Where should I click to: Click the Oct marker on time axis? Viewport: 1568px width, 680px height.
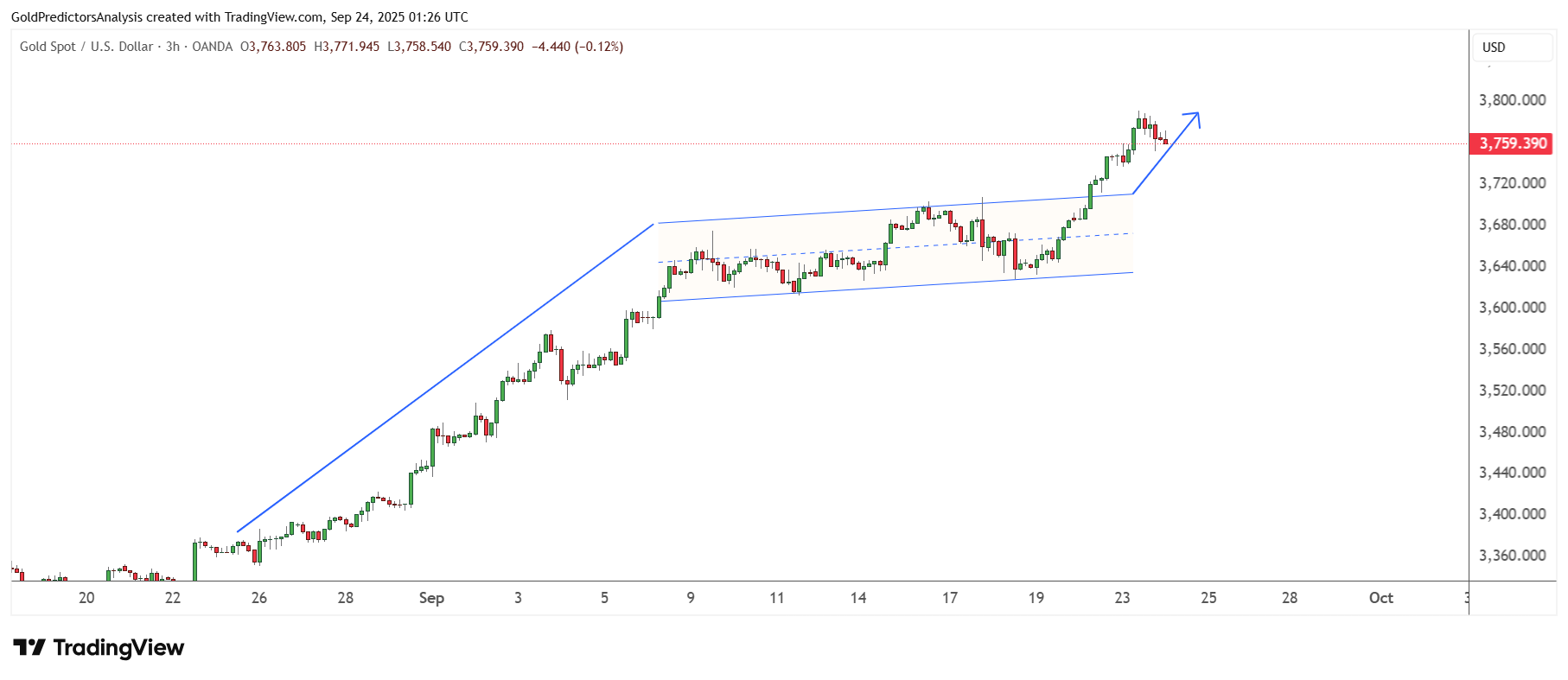[x=1381, y=598]
